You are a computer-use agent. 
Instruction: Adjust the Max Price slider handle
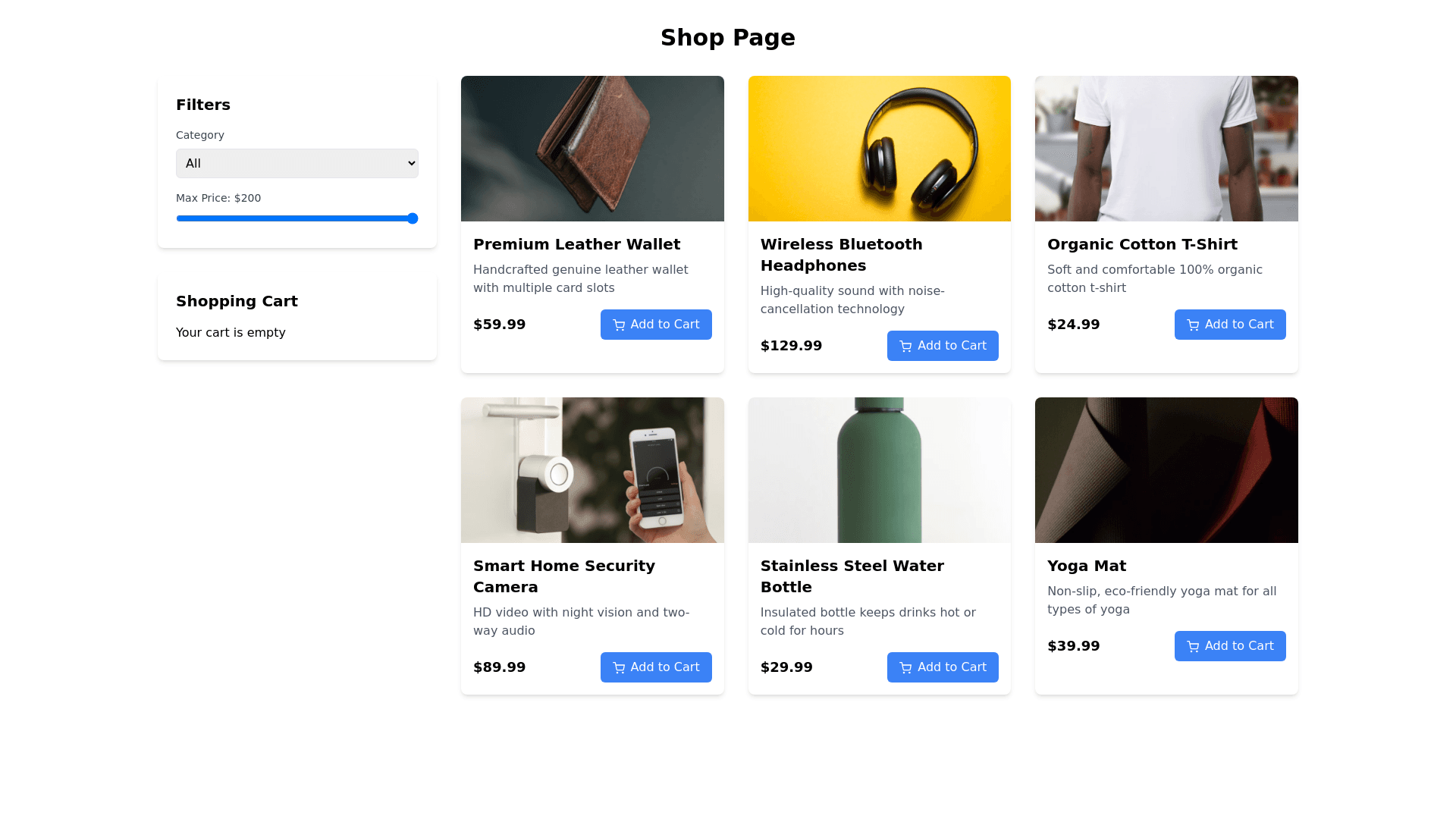[413, 218]
